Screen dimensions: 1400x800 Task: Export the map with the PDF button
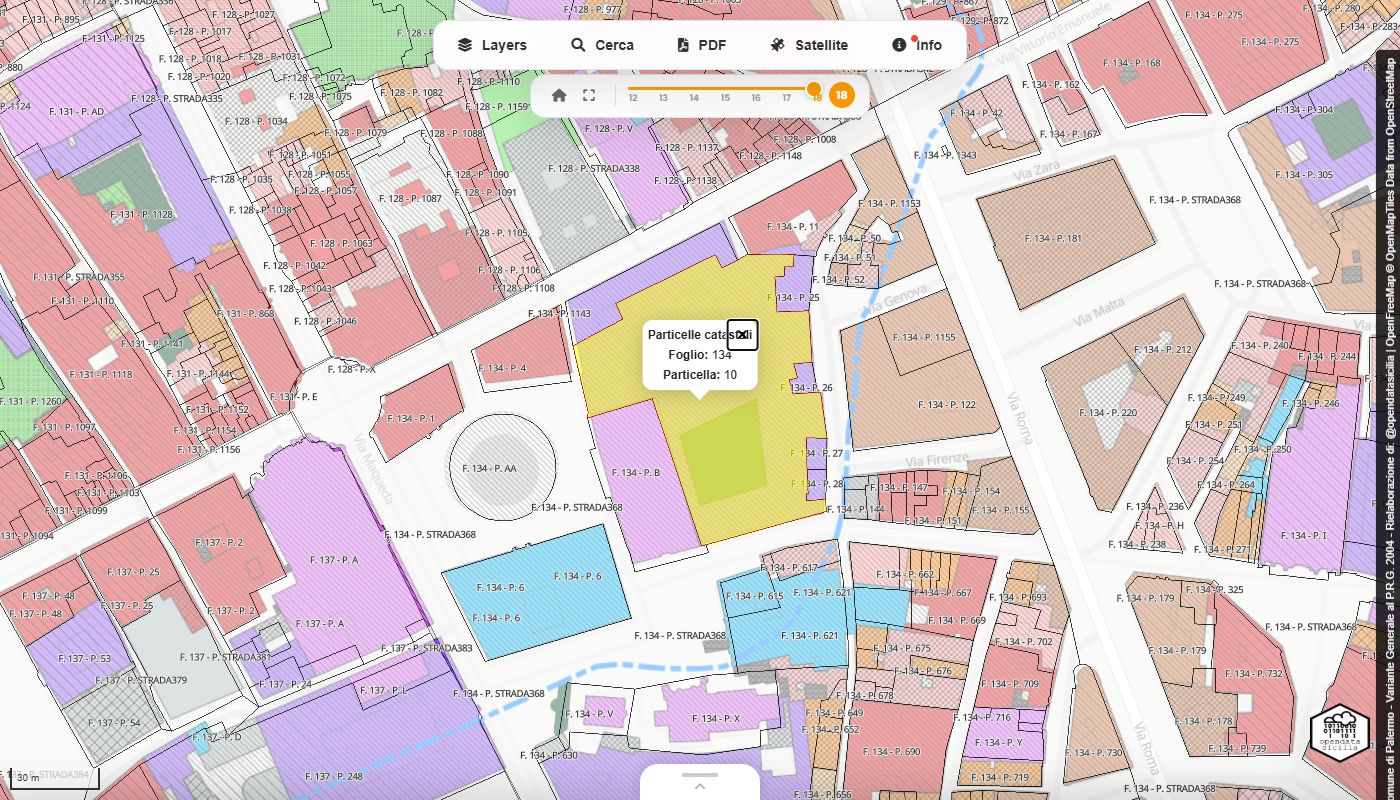point(701,45)
